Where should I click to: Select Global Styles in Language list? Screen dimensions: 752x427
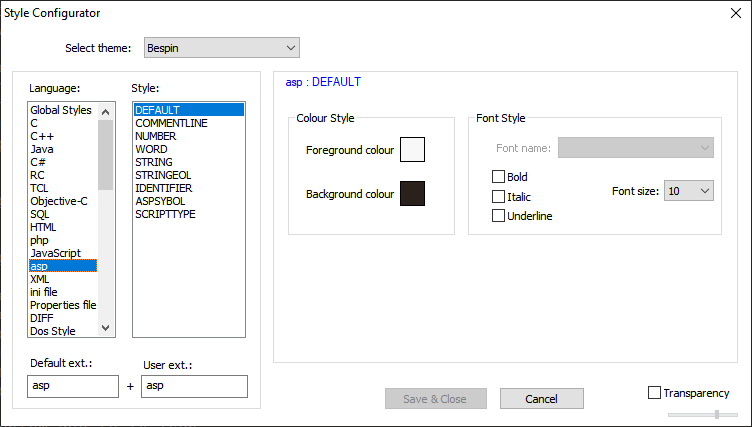61,110
